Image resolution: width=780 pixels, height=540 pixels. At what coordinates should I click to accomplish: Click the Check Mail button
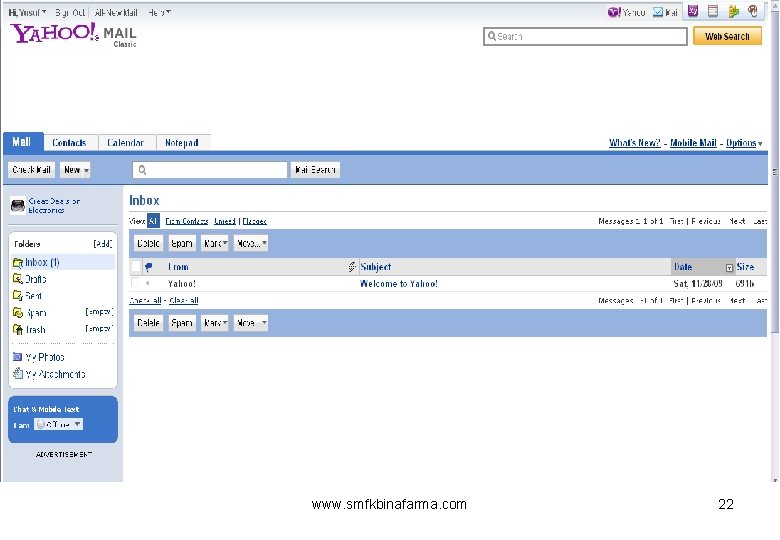click(31, 170)
